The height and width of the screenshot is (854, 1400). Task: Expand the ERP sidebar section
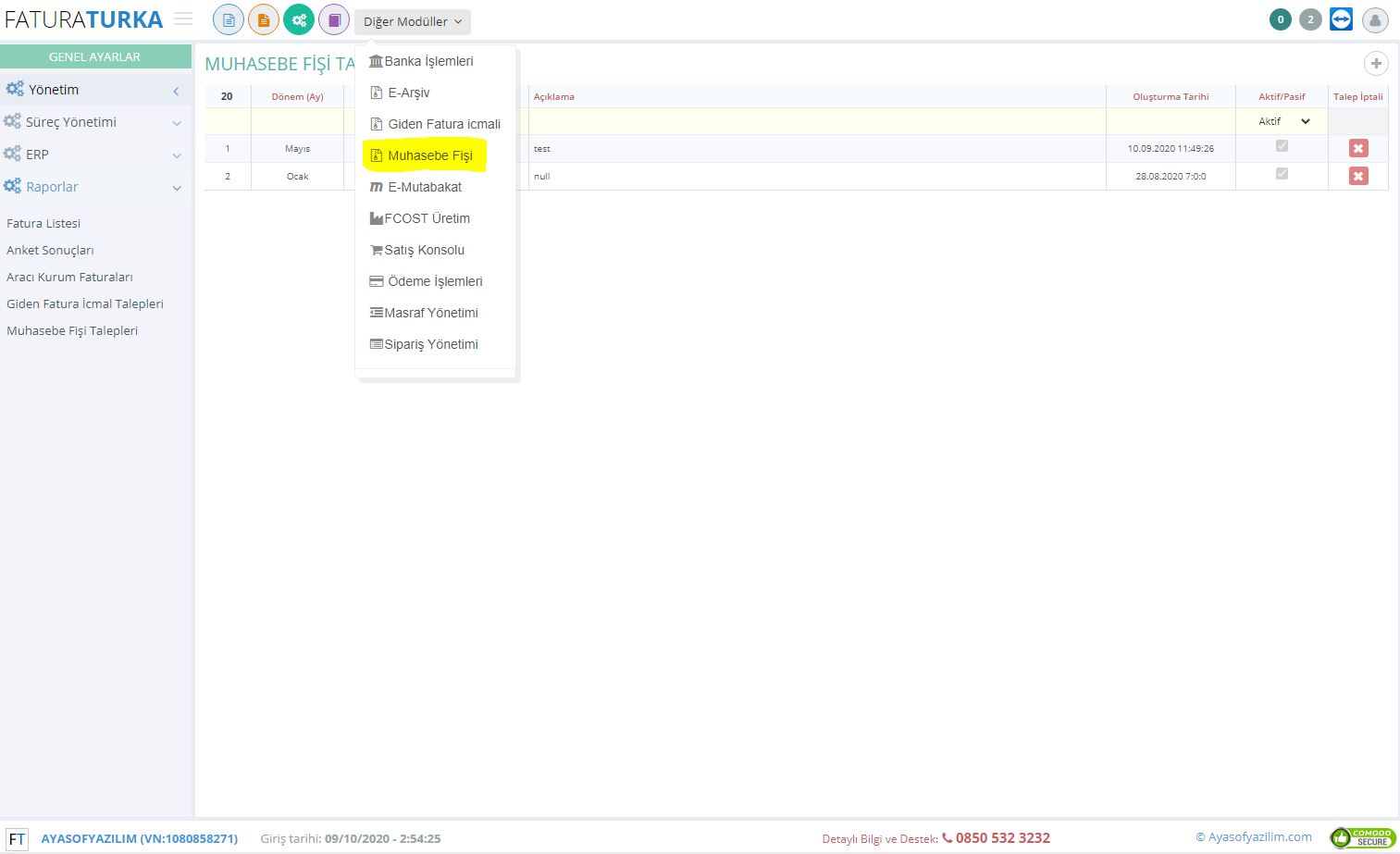coord(95,155)
